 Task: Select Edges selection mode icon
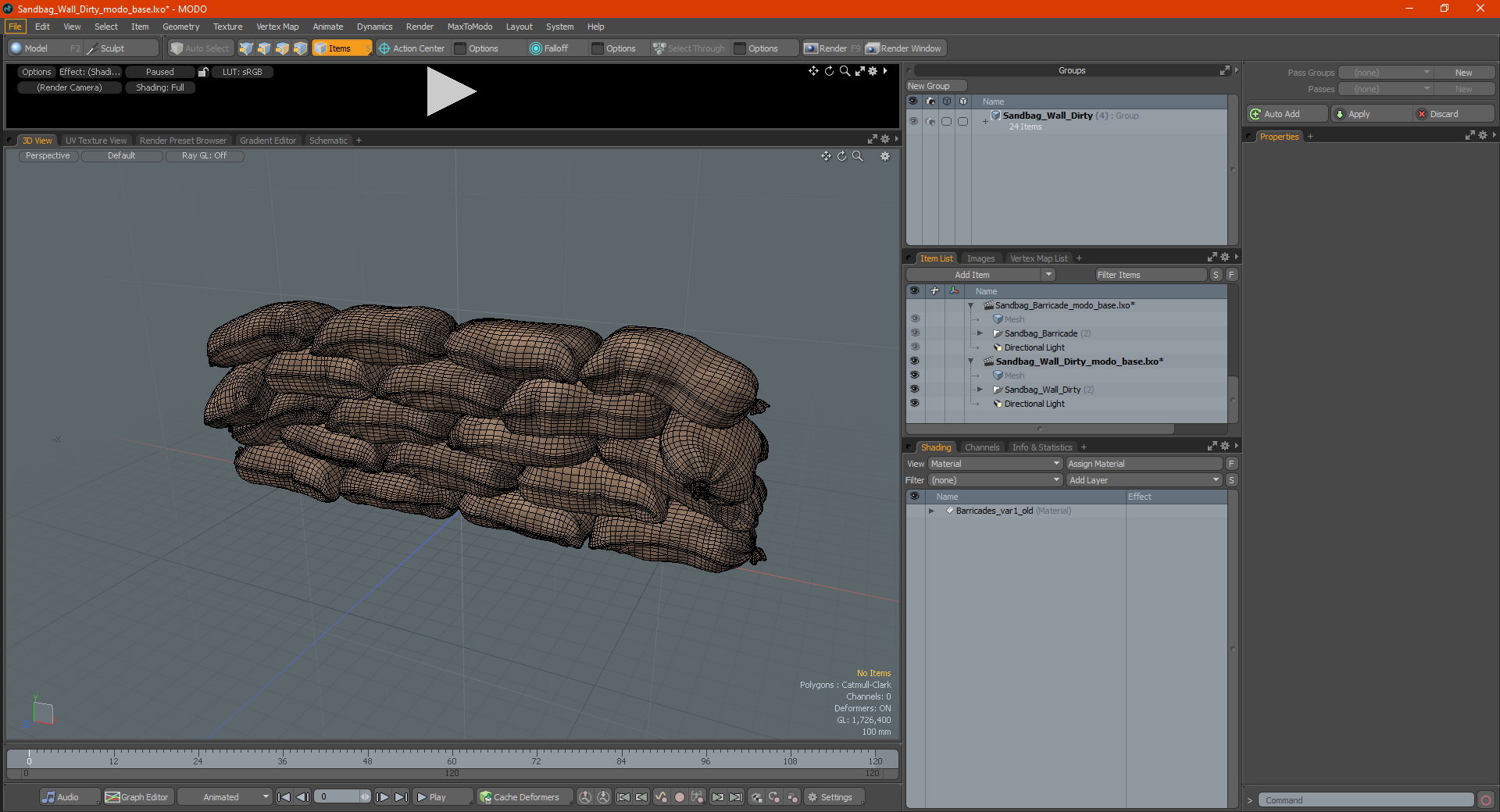pyautogui.click(x=264, y=48)
